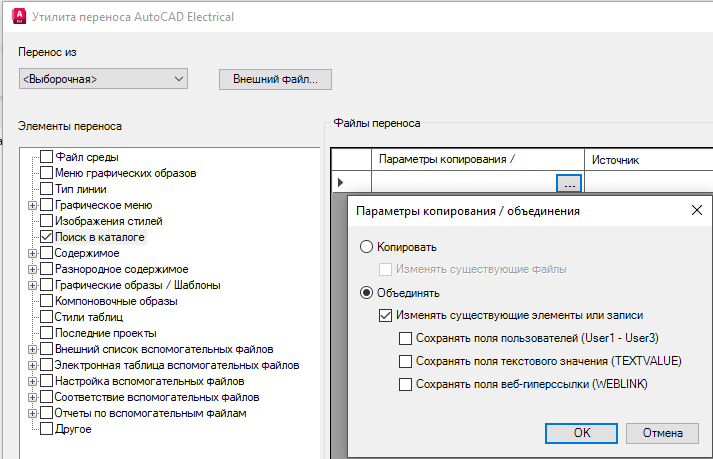
Task: Expand Внешний список вспомогательных файлов node
Action: click(x=32, y=349)
